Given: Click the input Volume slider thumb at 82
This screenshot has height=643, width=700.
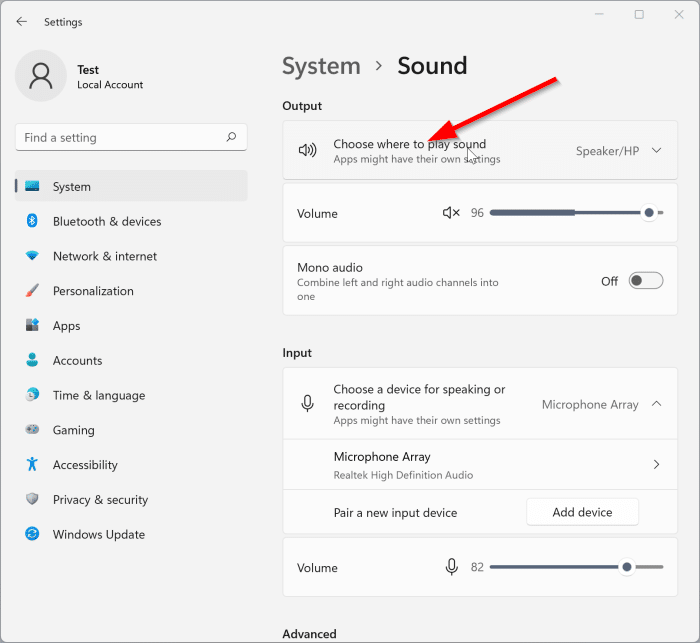Looking at the screenshot, I should [x=627, y=567].
